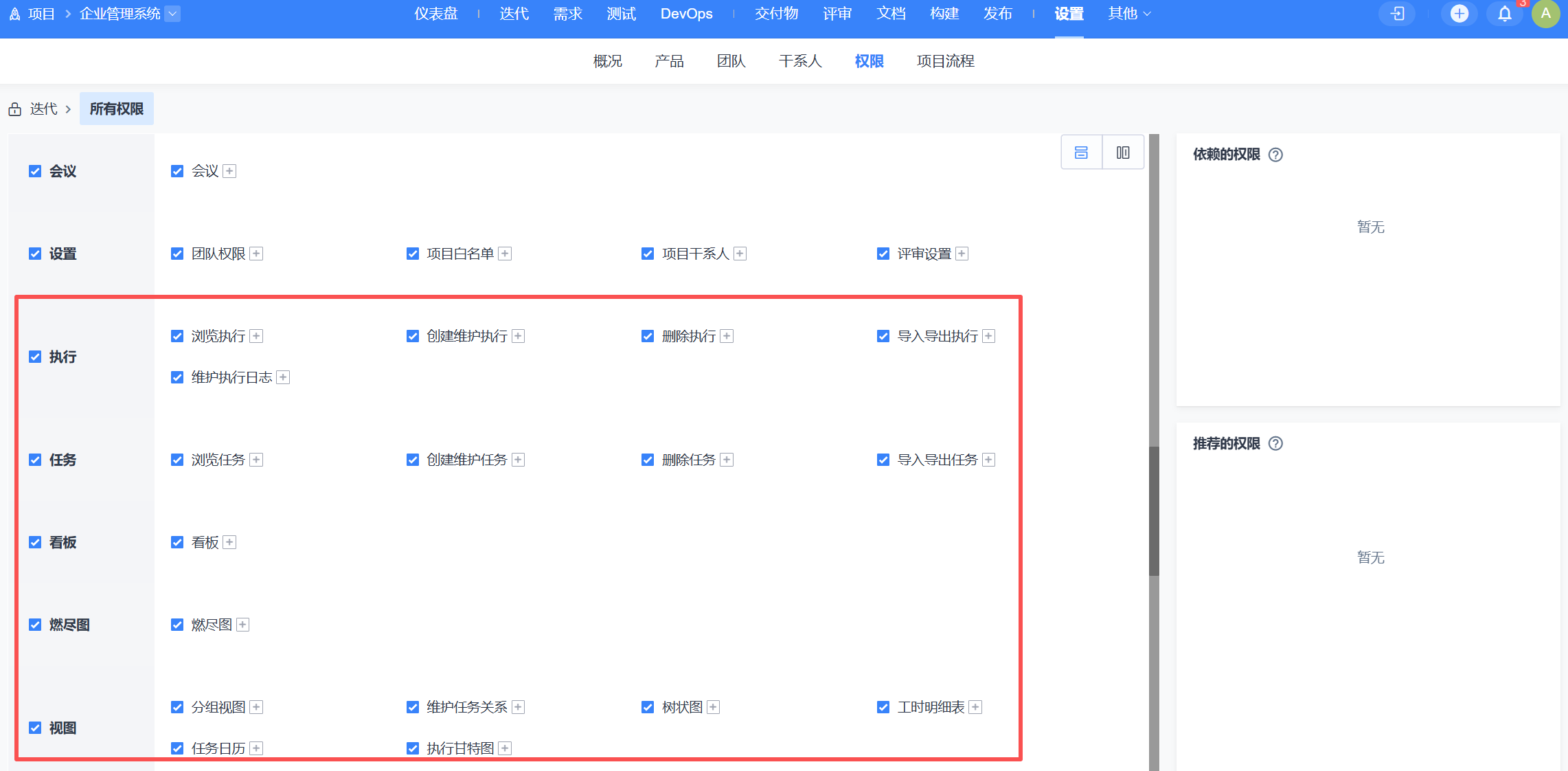Viewport: 1568px width, 771px height.
Task: Uncheck the 会议 group checkbox
Action: 35,171
